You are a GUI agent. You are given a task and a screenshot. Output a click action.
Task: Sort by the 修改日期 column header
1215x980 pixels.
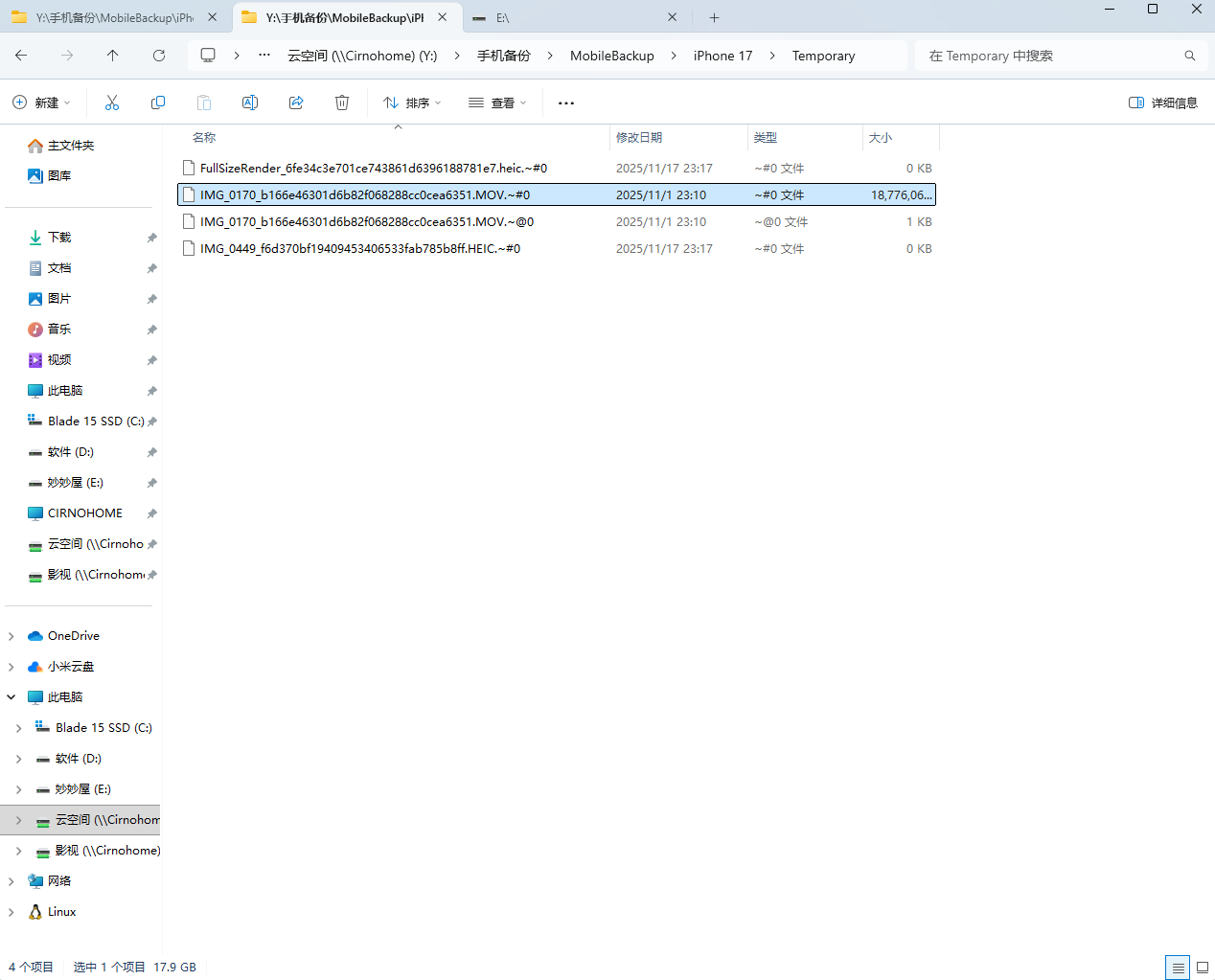coord(678,138)
